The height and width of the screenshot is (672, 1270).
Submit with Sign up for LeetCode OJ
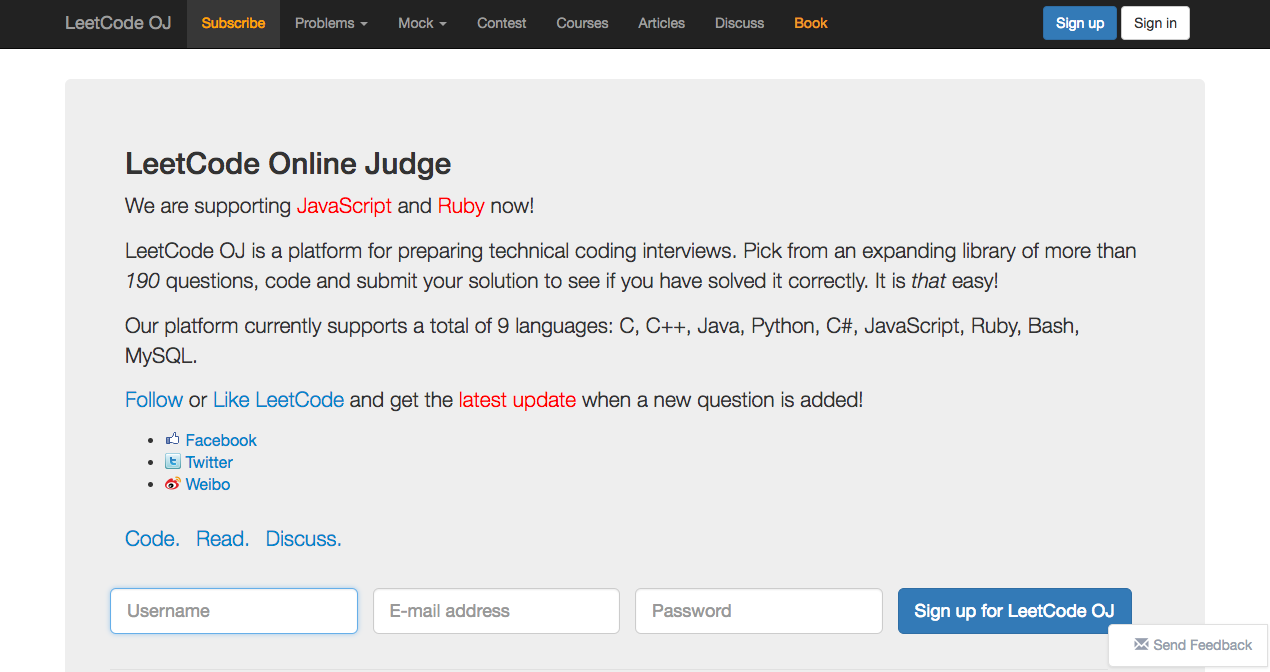[x=1014, y=611]
